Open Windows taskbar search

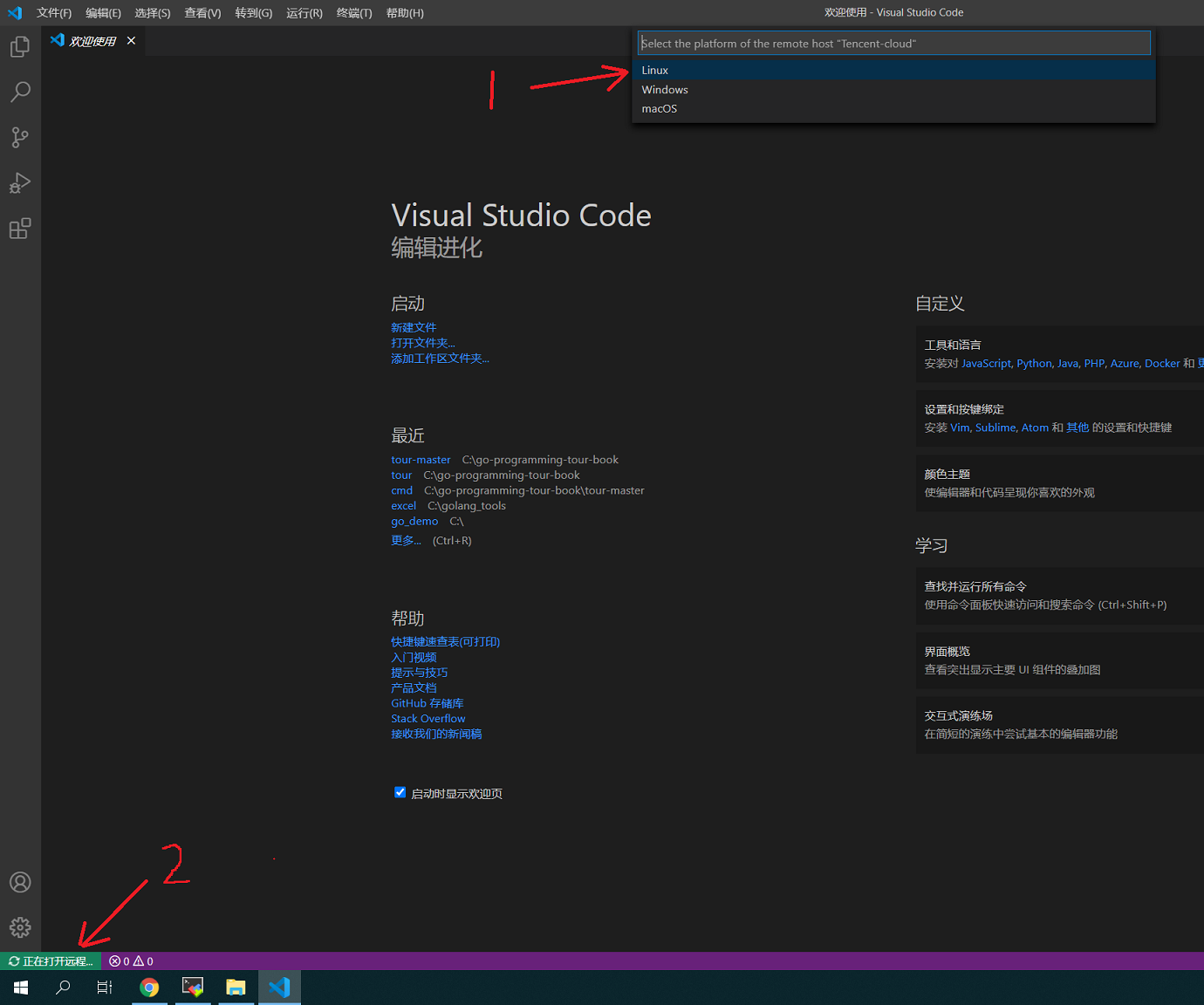click(x=63, y=988)
